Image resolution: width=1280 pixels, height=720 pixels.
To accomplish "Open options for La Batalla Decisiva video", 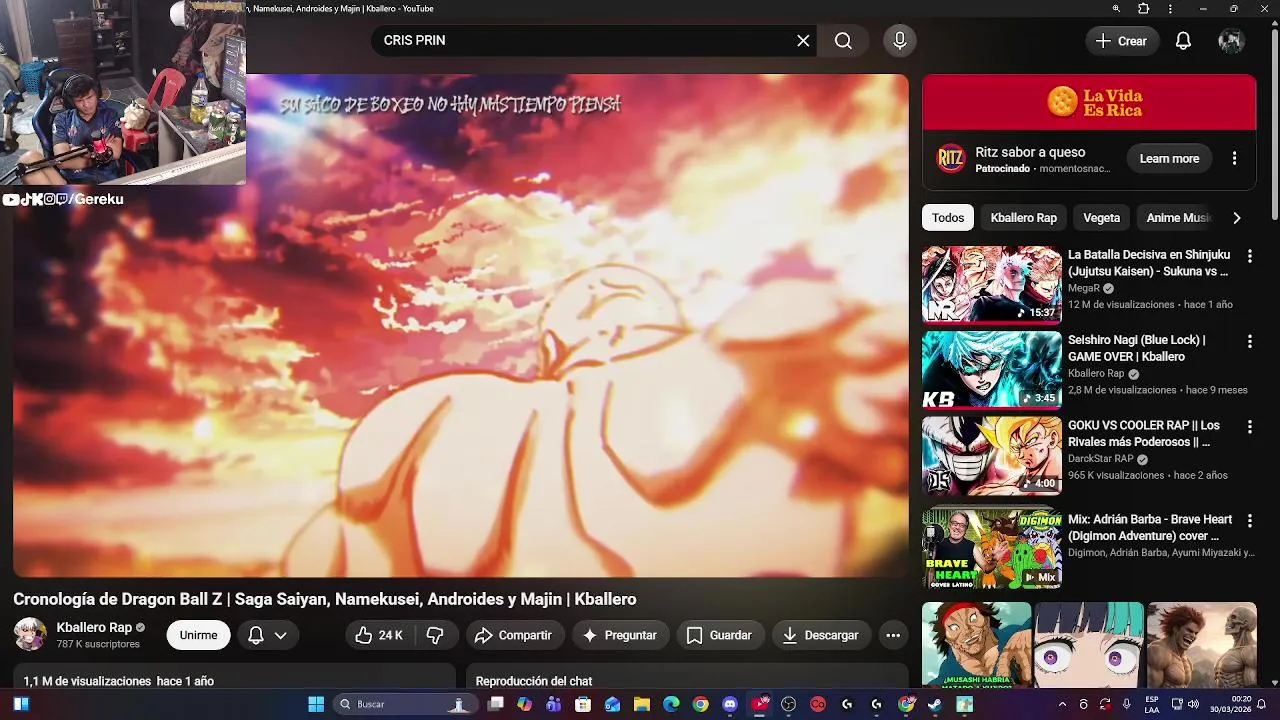I will 1249,256.
